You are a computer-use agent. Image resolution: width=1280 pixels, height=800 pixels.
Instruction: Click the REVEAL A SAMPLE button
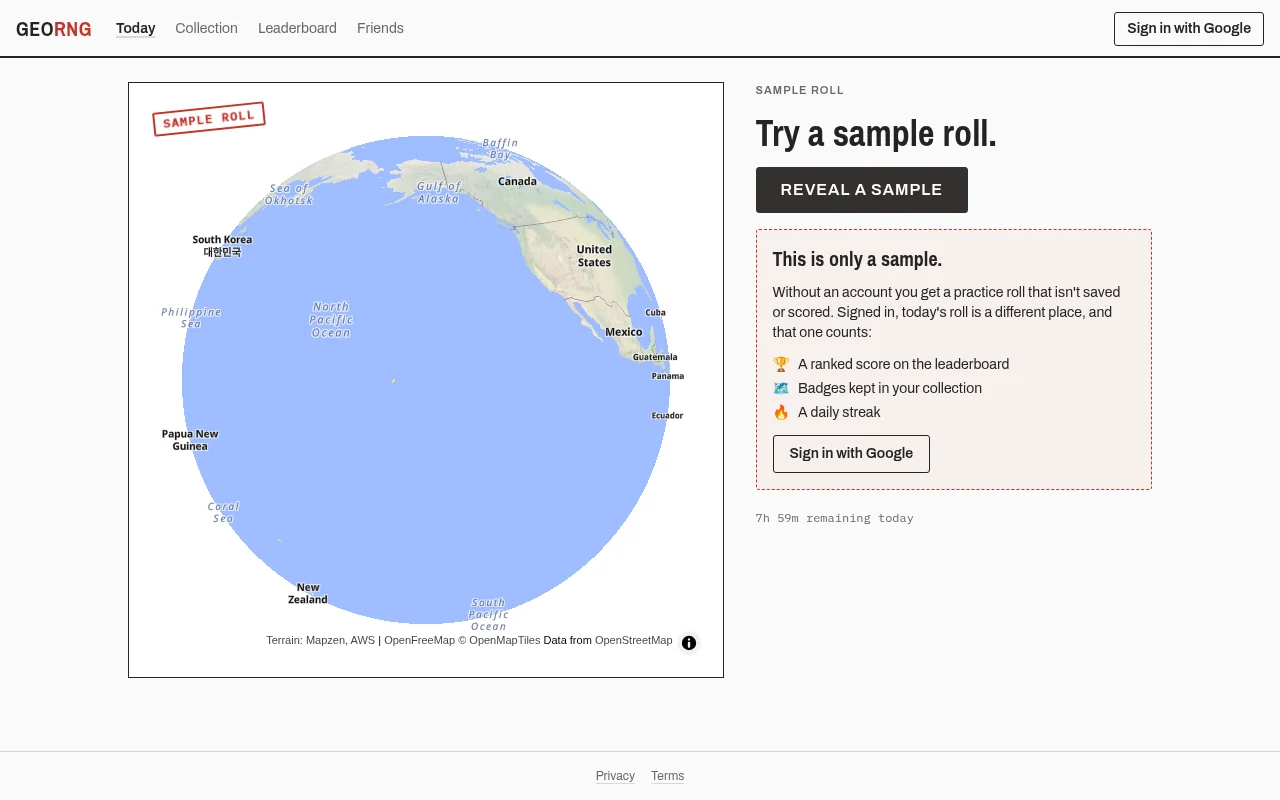coord(862,190)
